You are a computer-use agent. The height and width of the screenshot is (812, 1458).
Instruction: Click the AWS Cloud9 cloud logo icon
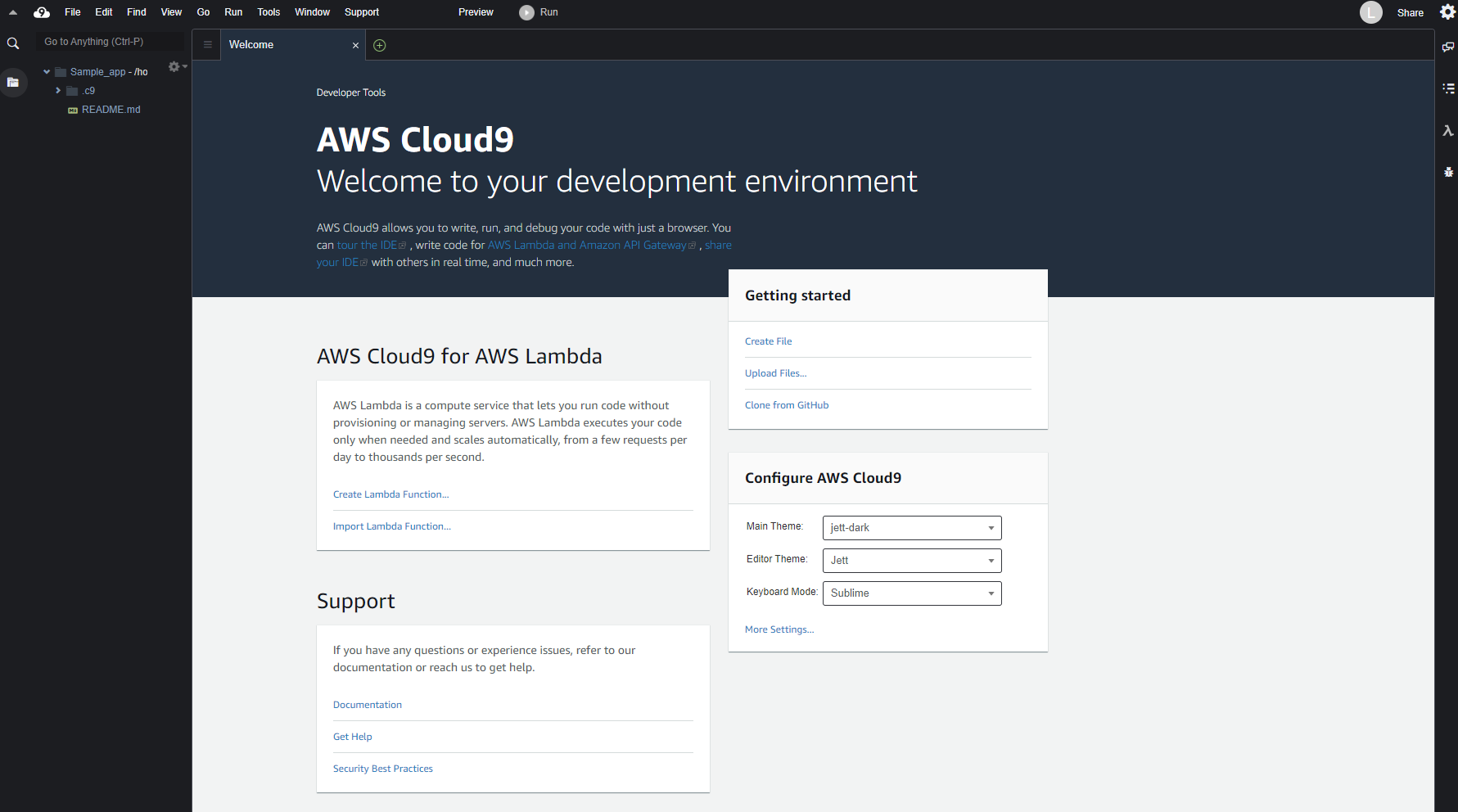(42, 12)
